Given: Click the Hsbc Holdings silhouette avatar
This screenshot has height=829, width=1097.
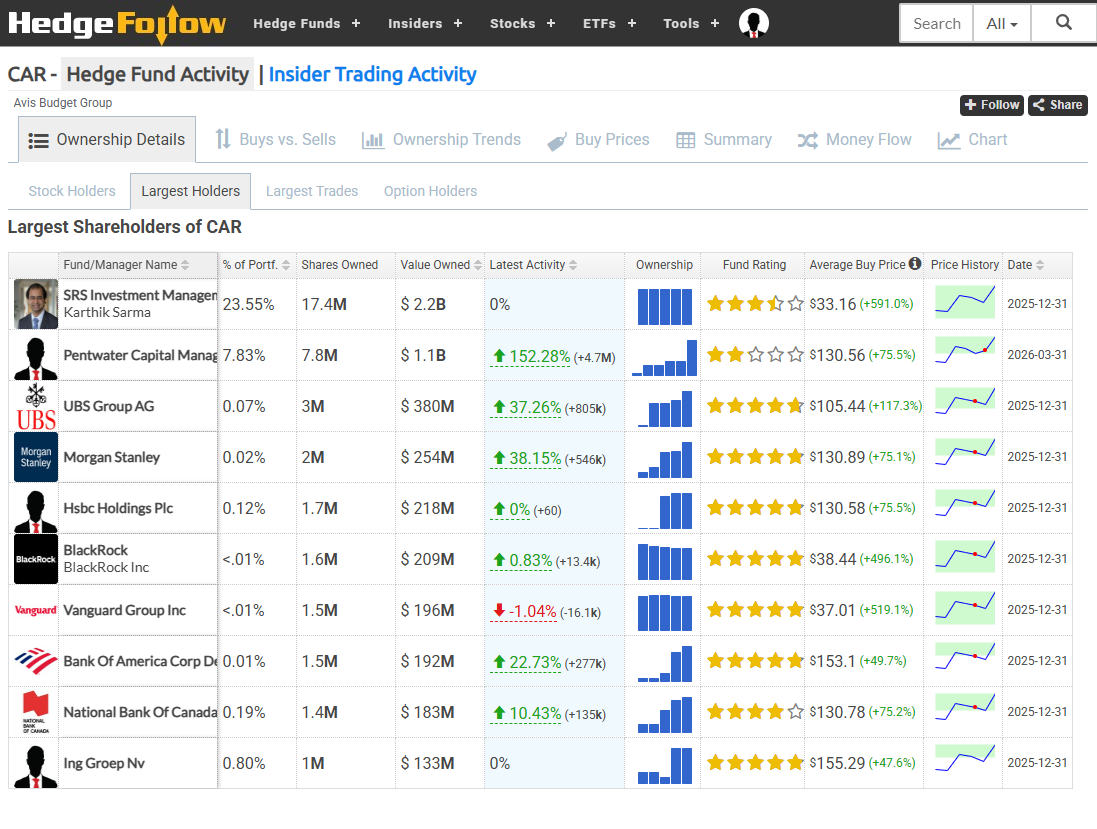Looking at the screenshot, I should (x=36, y=511).
